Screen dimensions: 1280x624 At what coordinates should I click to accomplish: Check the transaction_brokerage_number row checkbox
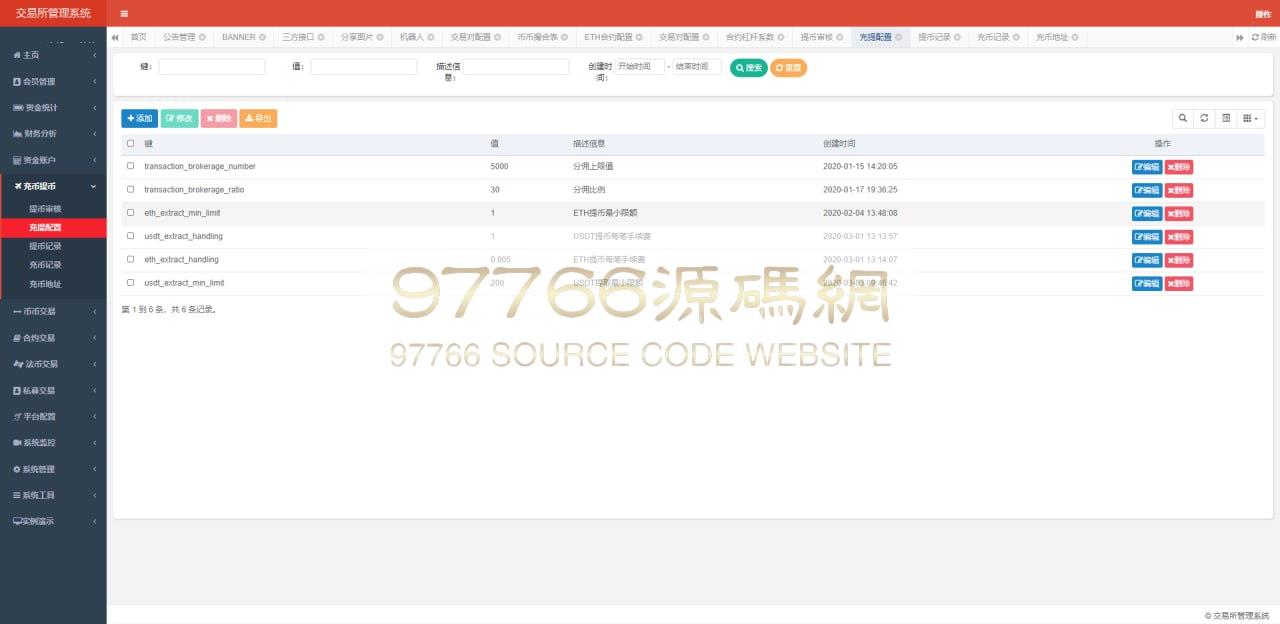coord(130,166)
